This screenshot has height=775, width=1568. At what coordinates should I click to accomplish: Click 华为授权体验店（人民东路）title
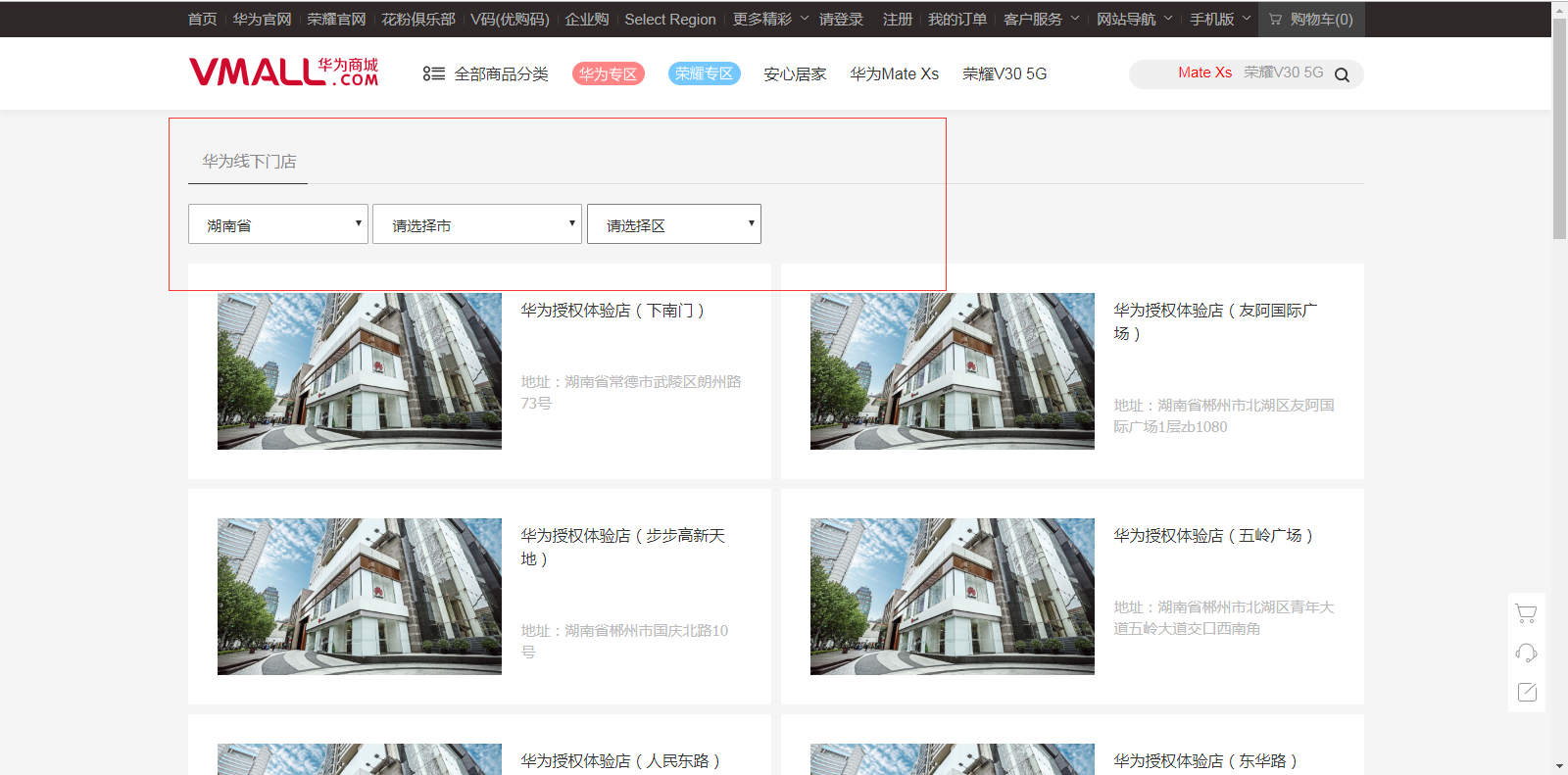pos(621,761)
